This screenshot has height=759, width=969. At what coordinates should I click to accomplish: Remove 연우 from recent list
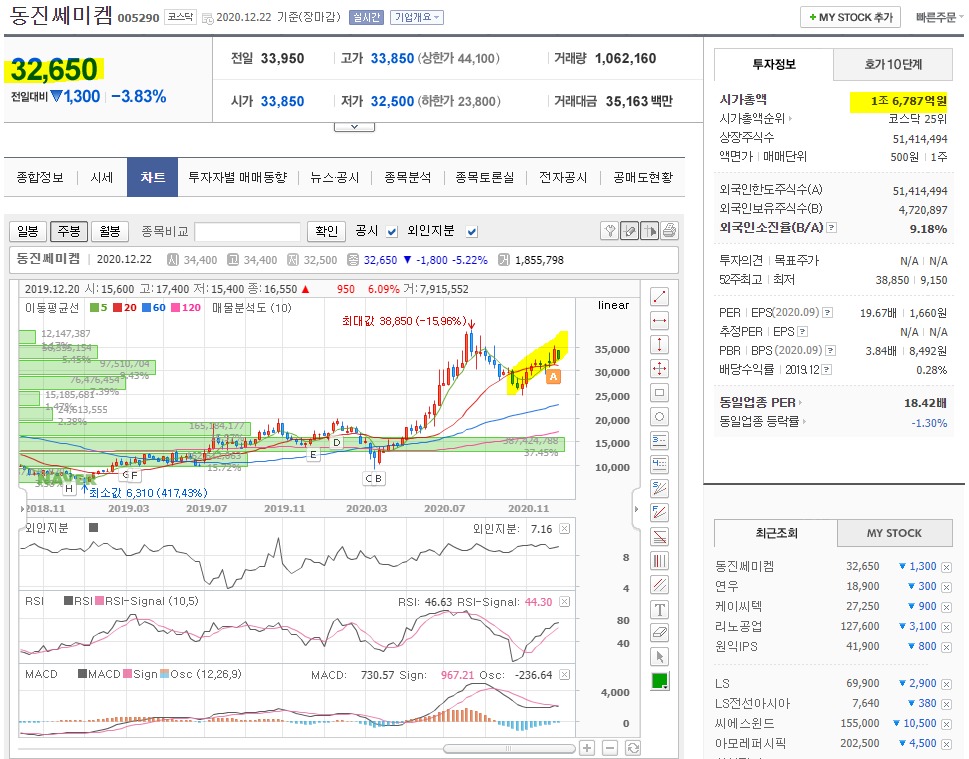click(946, 587)
